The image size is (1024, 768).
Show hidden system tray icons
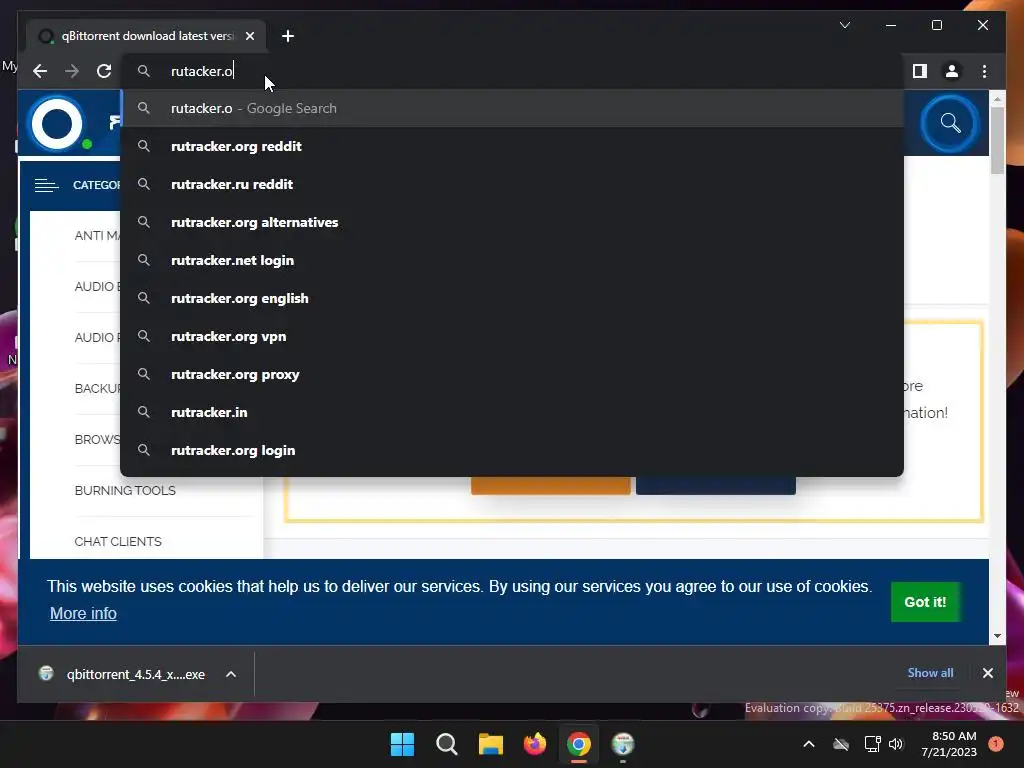click(808, 744)
